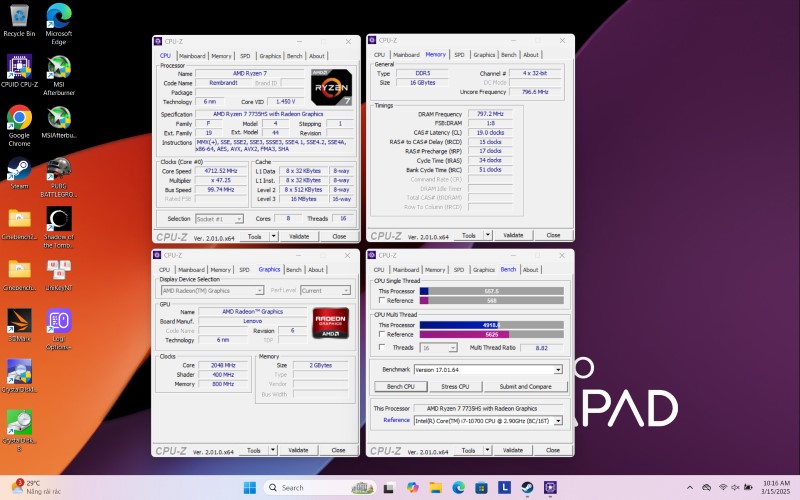Open File Explorer from the taskbar
Screen dimensions: 800x500
(x=435, y=488)
